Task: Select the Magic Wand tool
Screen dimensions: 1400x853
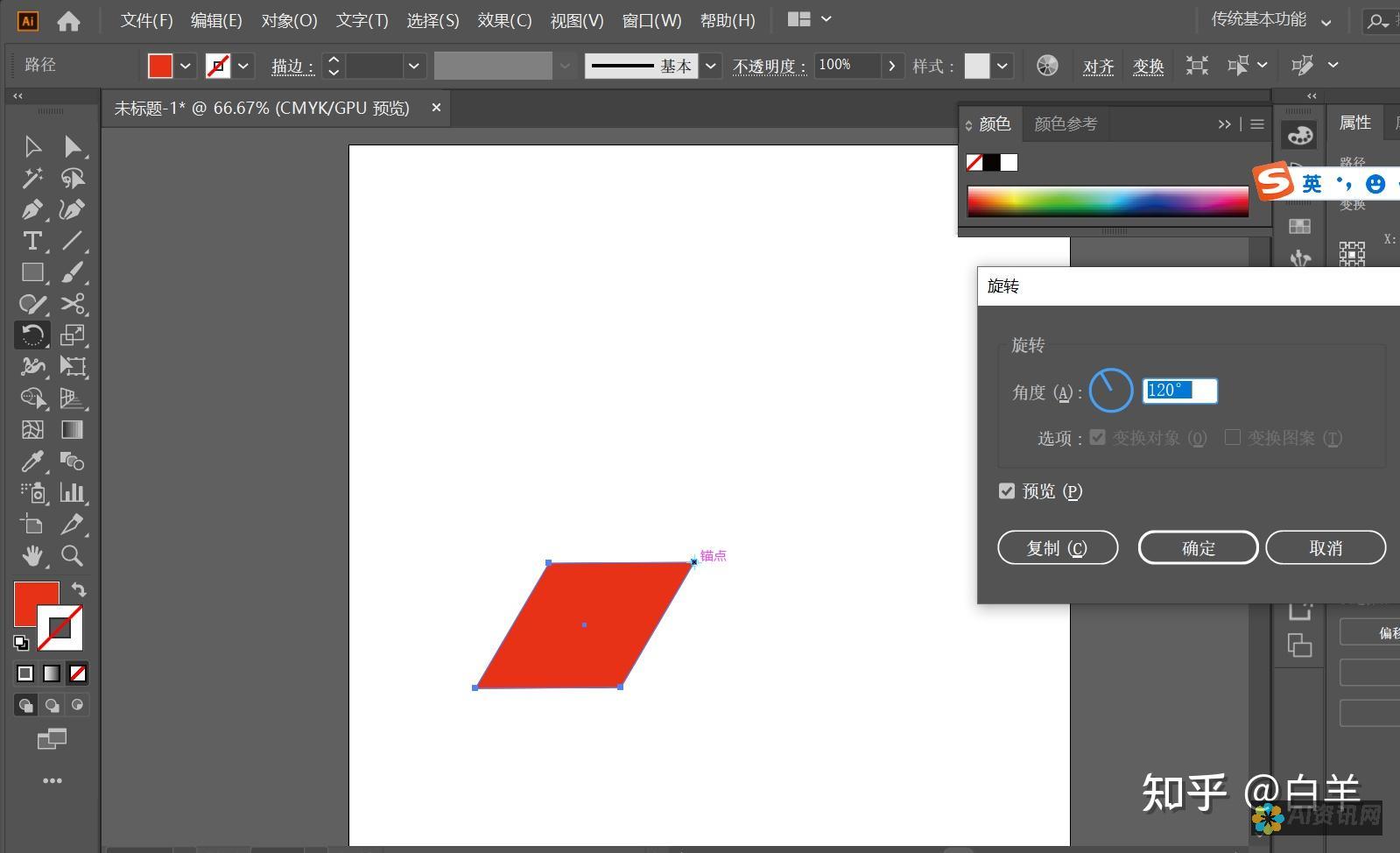Action: point(32,178)
